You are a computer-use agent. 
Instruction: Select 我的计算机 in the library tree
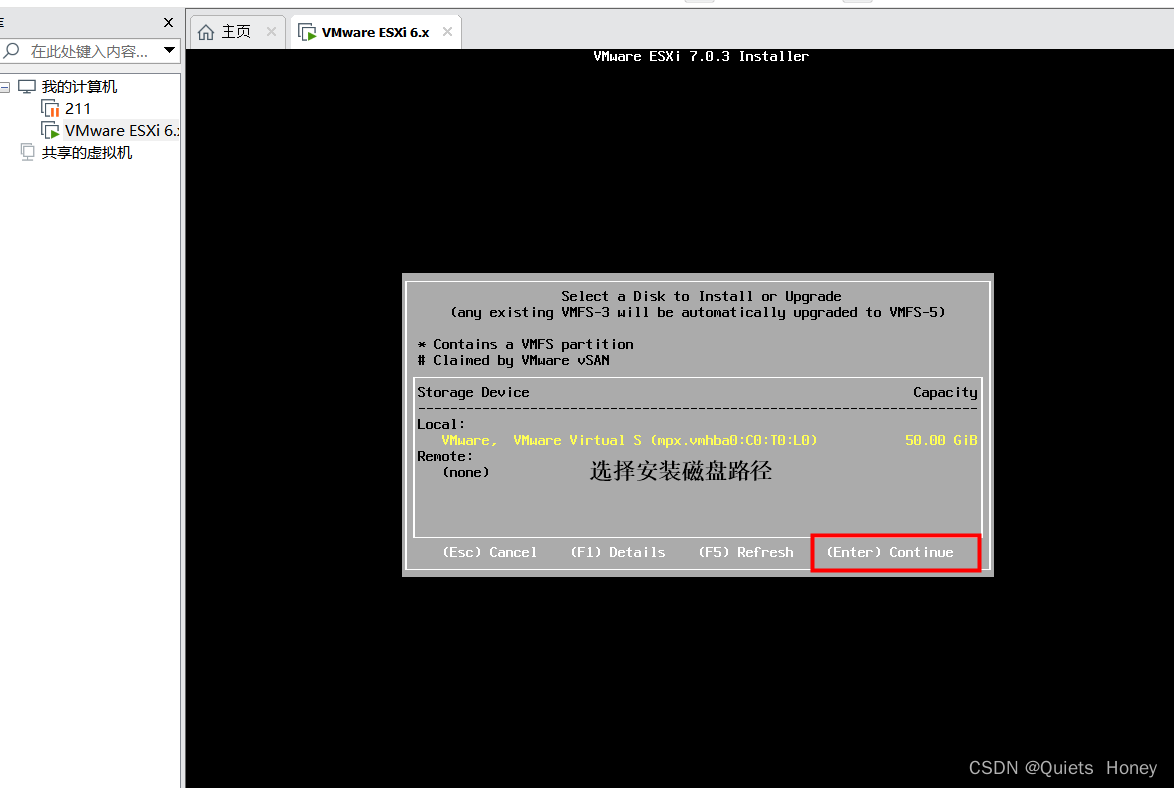tap(79, 87)
